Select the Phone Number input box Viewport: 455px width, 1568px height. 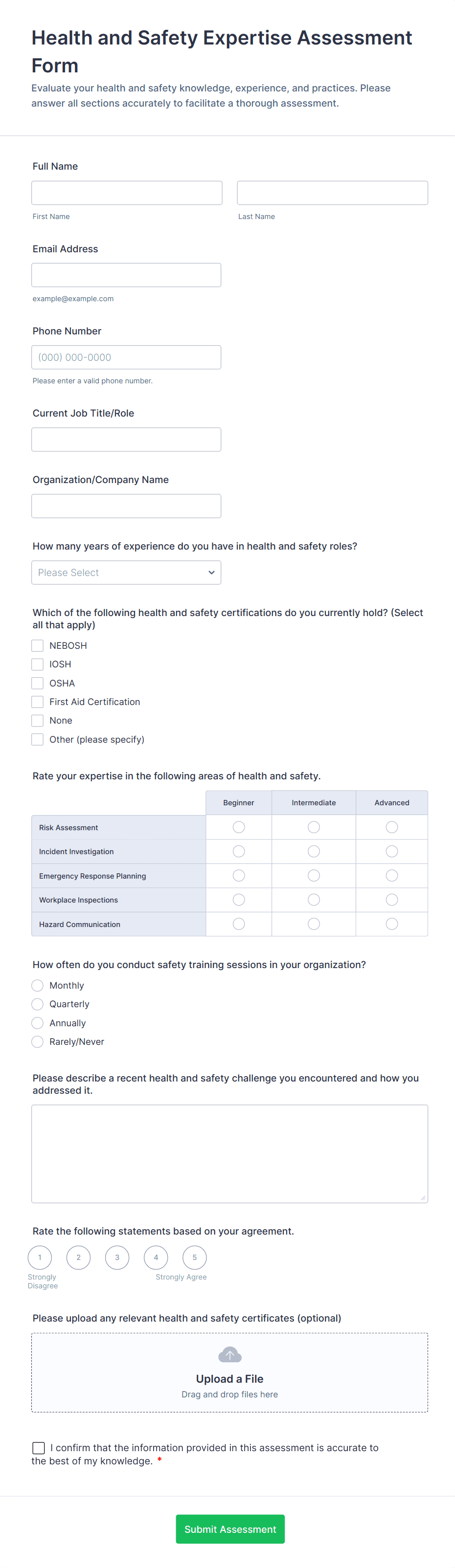click(126, 357)
